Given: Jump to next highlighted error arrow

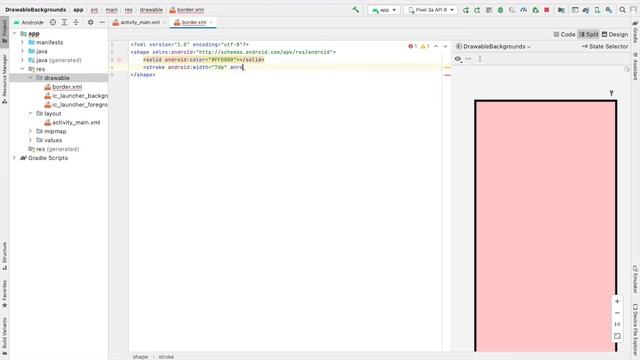Looking at the screenshot, I should (x=445, y=47).
